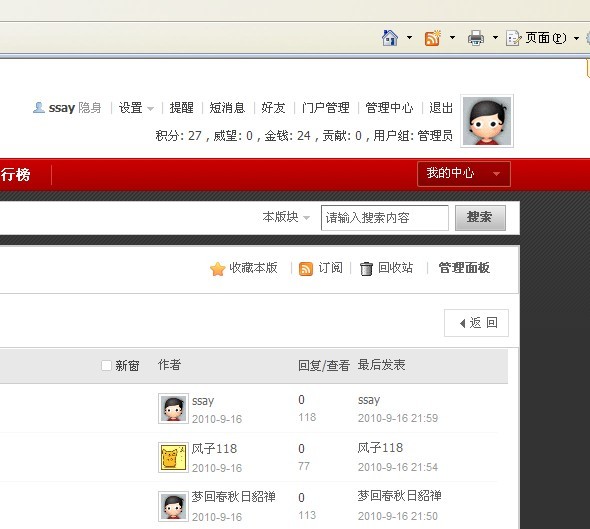Expand the RSS feeds dropdown arrow
The height and width of the screenshot is (529, 590).
(452, 38)
